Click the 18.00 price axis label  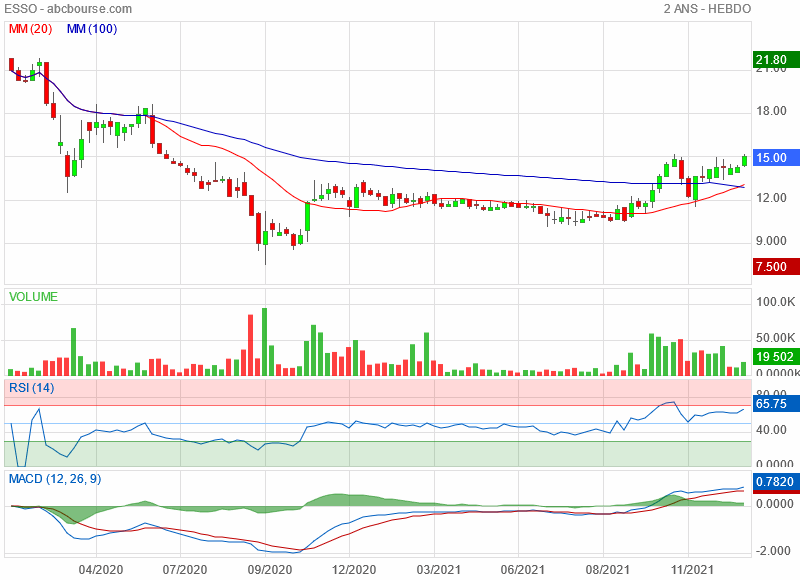771,111
